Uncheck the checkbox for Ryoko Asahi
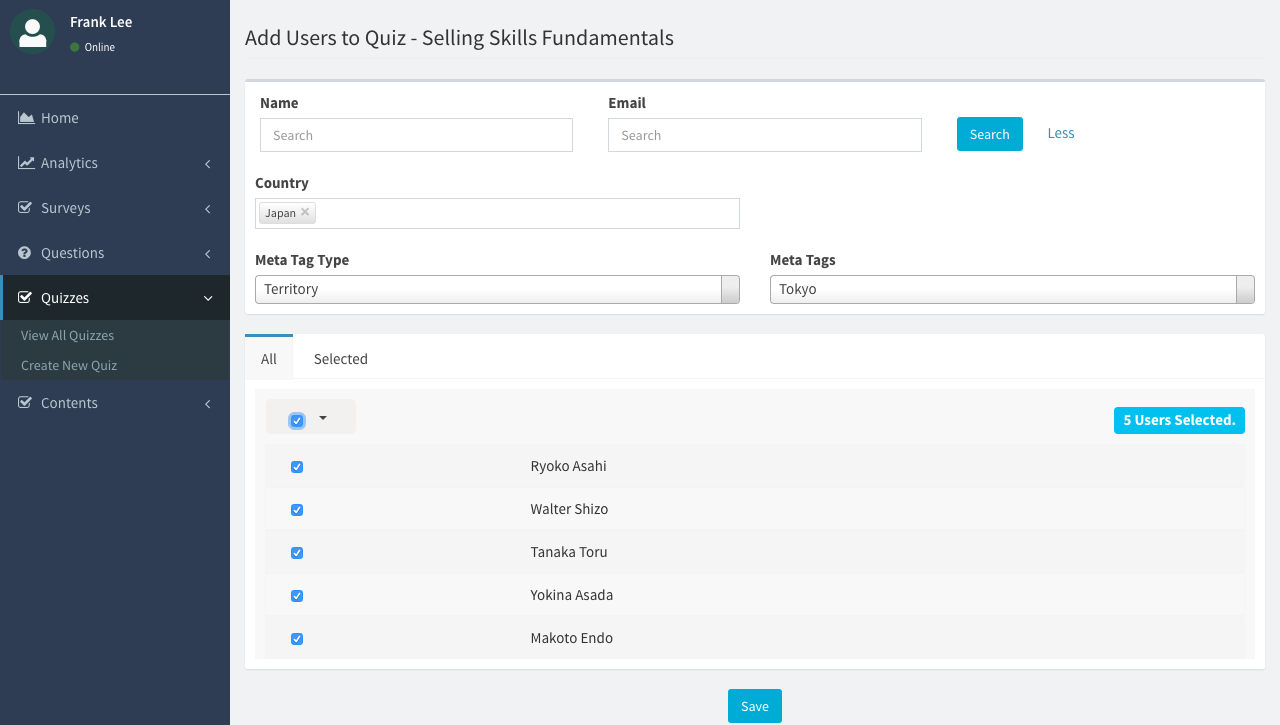The height and width of the screenshot is (725, 1280). click(x=297, y=467)
